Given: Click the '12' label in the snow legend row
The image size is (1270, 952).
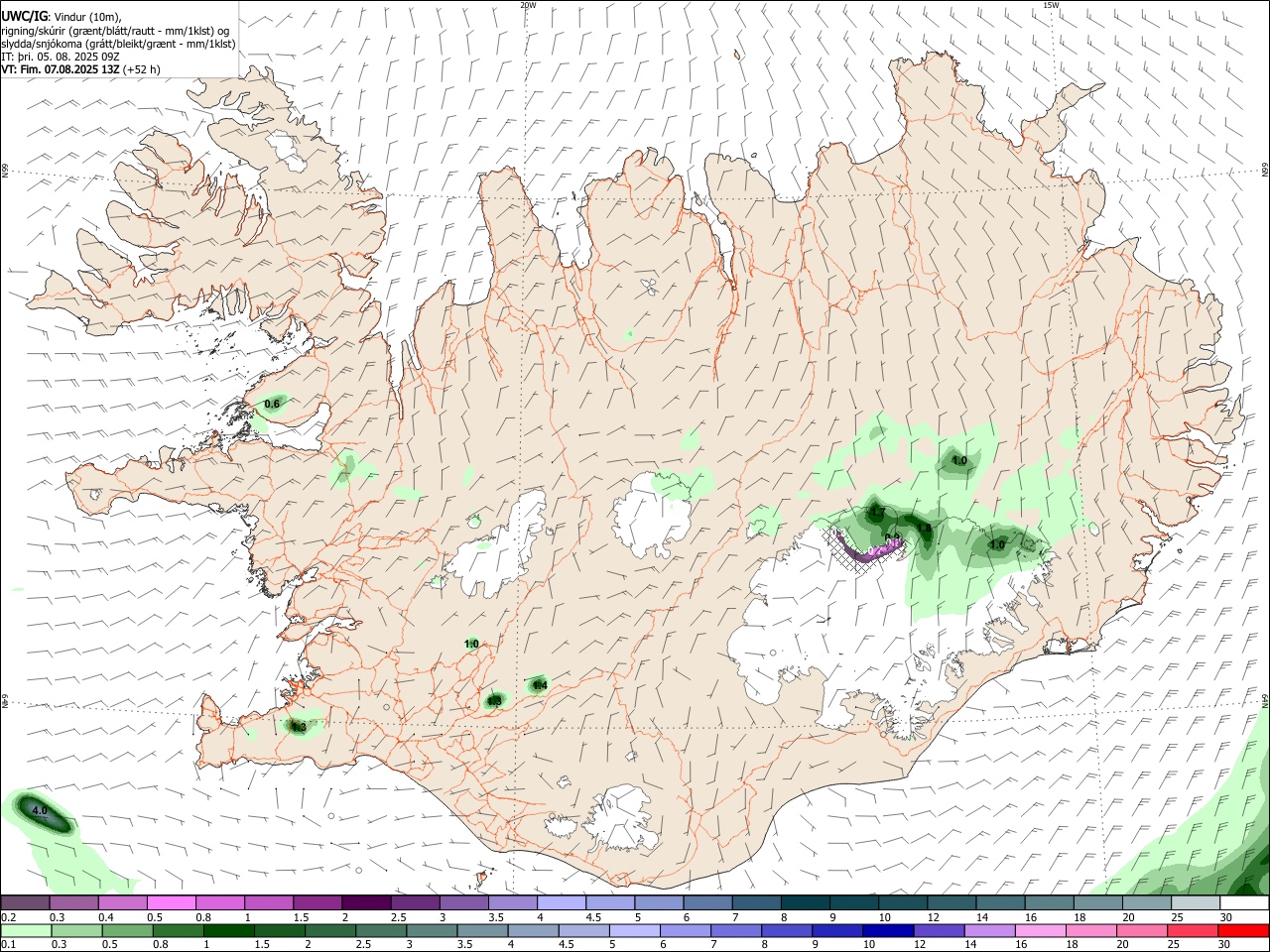Looking at the screenshot, I should [934, 917].
